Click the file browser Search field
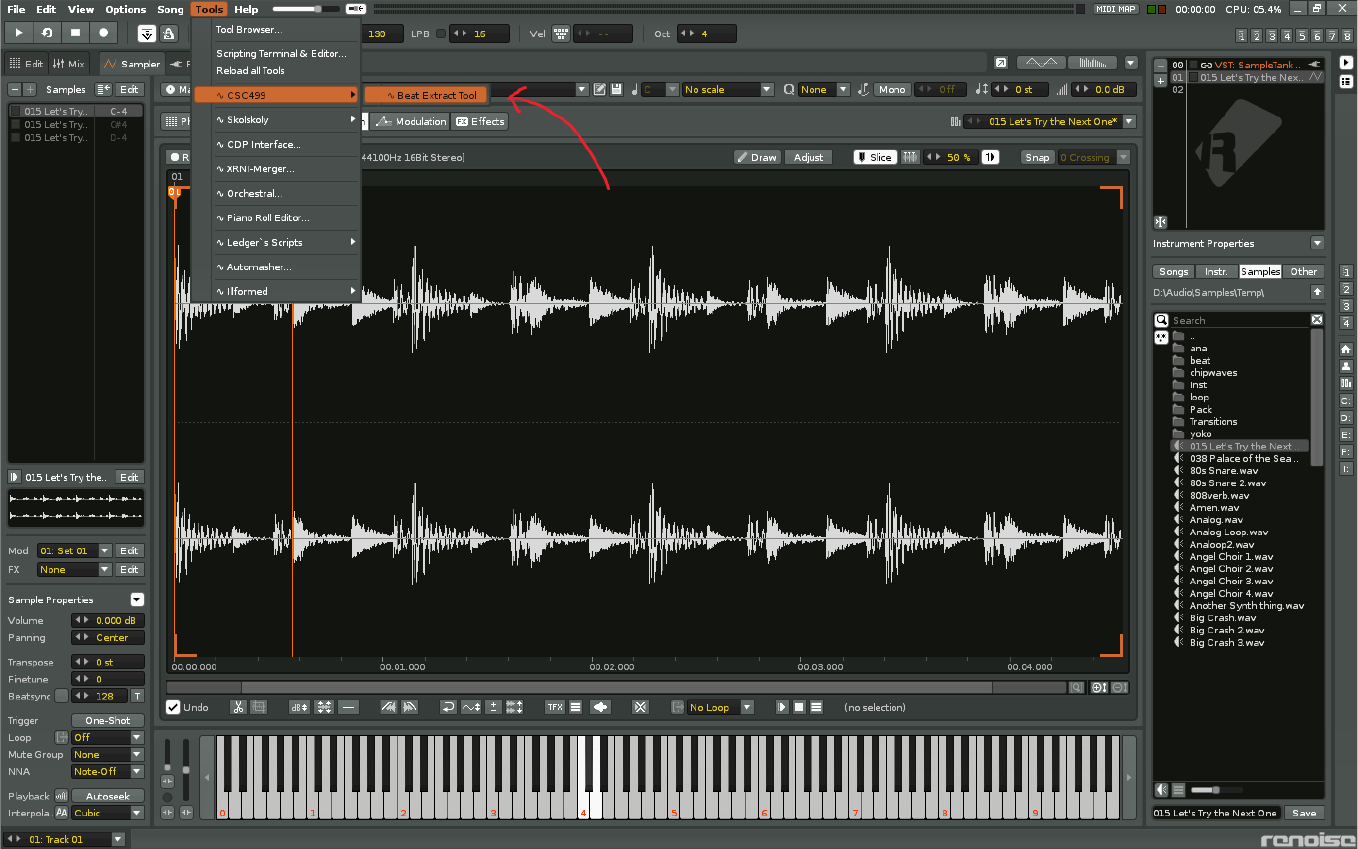Screen dimensions: 1358x849 coord(1238,321)
